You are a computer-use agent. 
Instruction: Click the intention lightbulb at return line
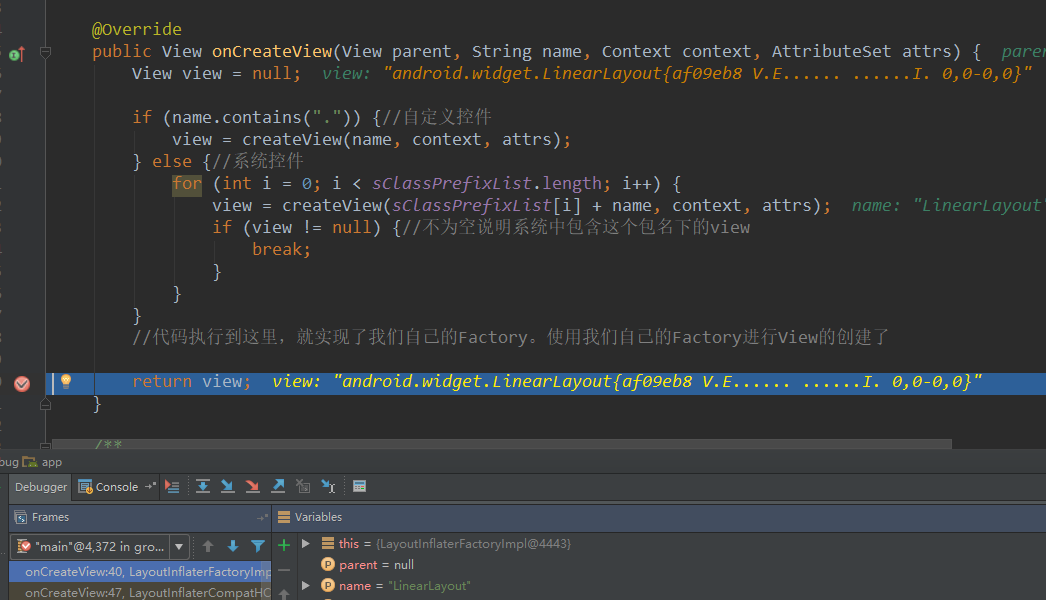pos(66,381)
